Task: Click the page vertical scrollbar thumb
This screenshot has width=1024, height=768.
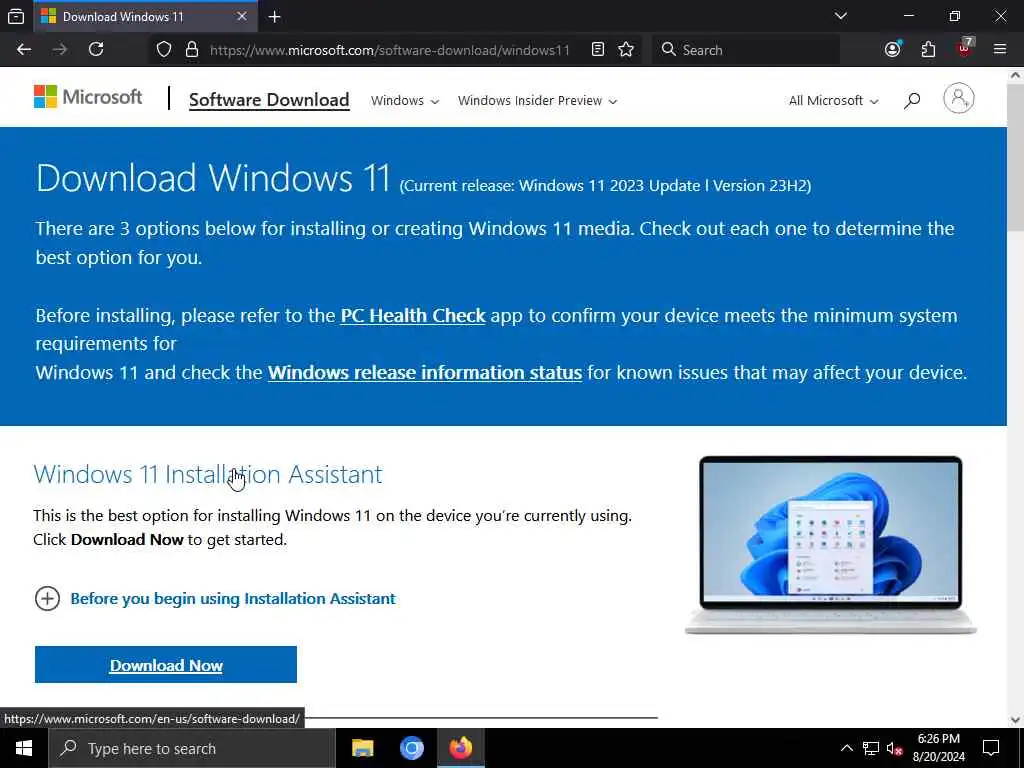Action: [1016, 159]
